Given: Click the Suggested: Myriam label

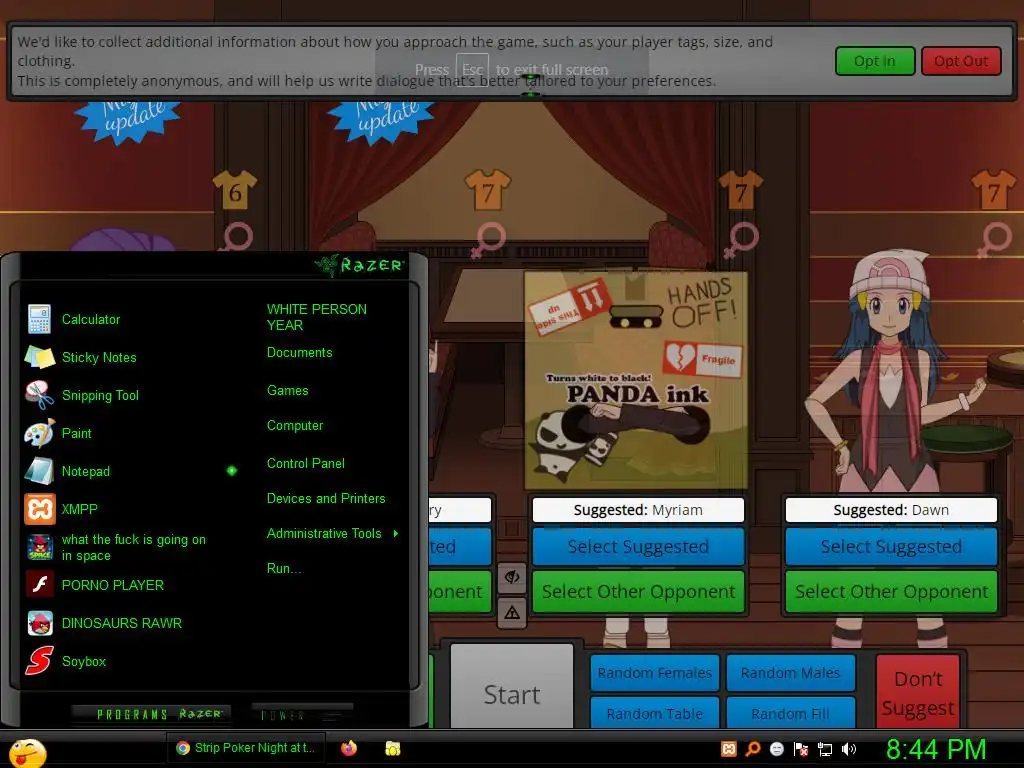Looking at the screenshot, I should (638, 510).
